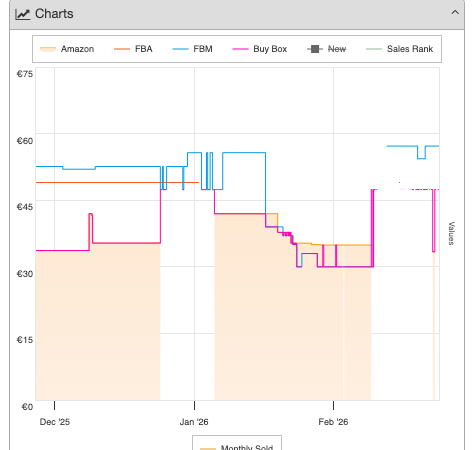The image size is (474, 450).
Task: Click the Jan '26 x-axis label
Action: pyautogui.click(x=194, y=422)
